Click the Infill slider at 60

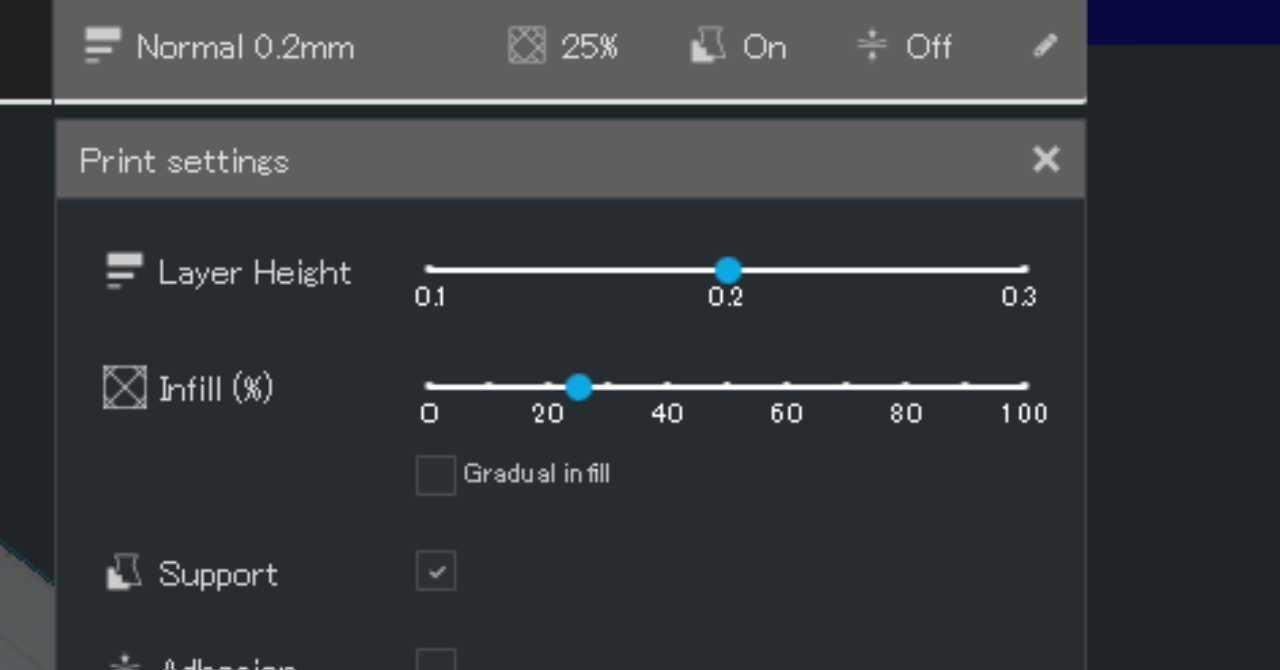[x=786, y=385]
